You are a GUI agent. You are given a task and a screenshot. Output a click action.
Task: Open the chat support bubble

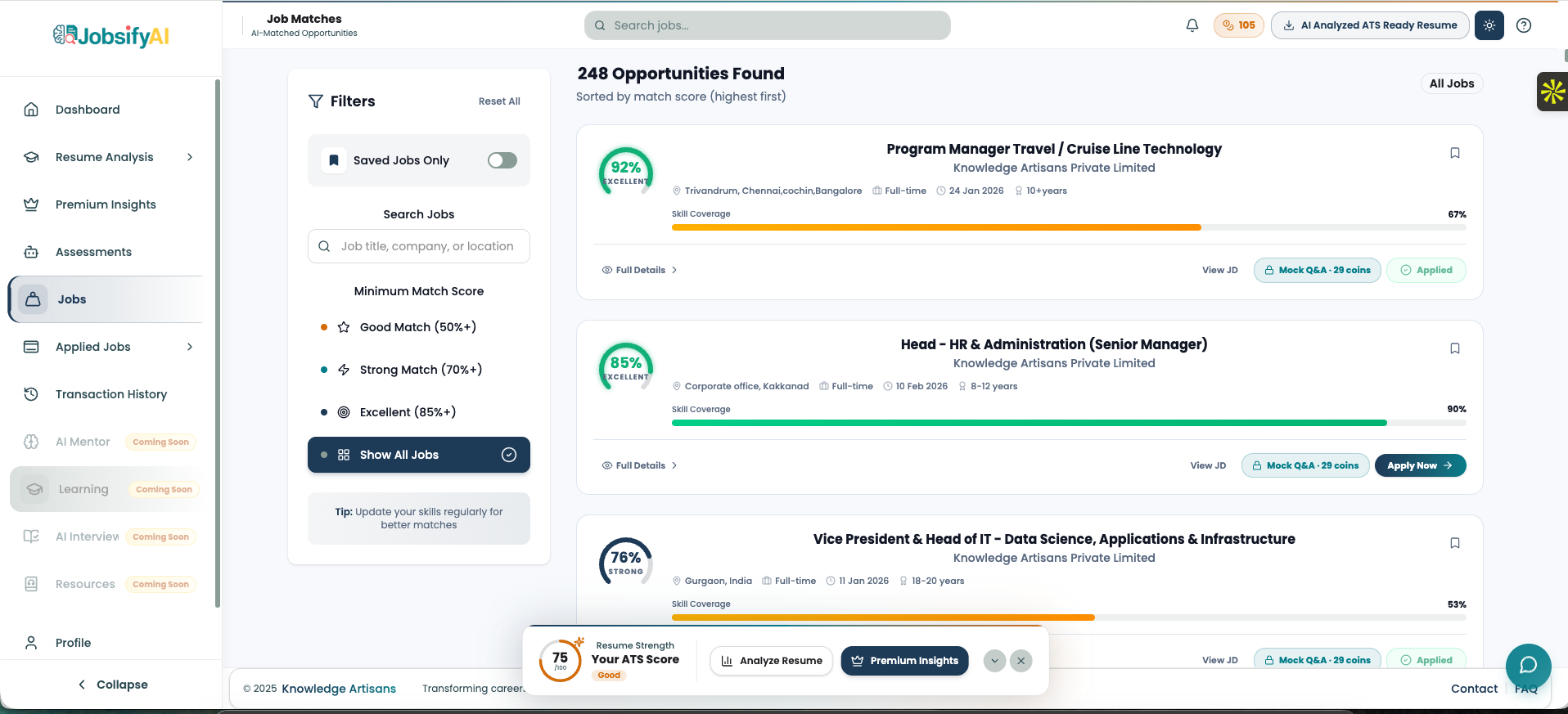tap(1528, 666)
